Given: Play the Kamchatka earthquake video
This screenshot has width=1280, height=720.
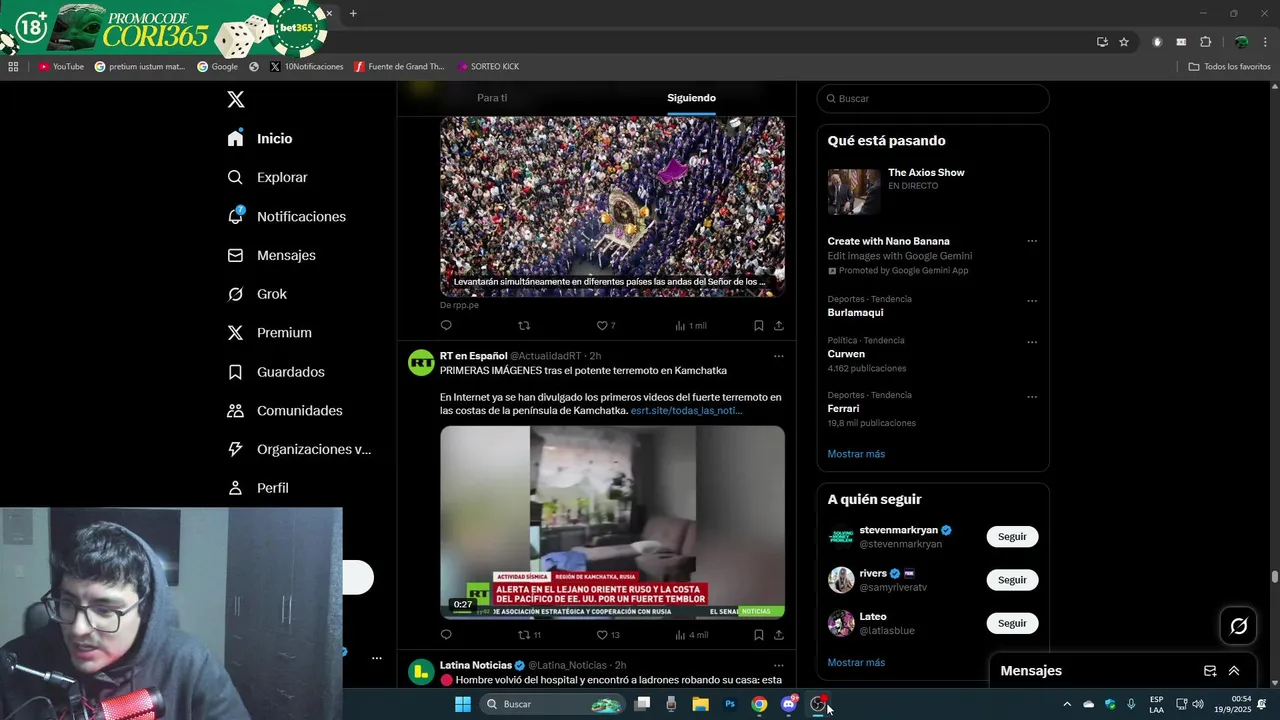Looking at the screenshot, I should [612, 522].
